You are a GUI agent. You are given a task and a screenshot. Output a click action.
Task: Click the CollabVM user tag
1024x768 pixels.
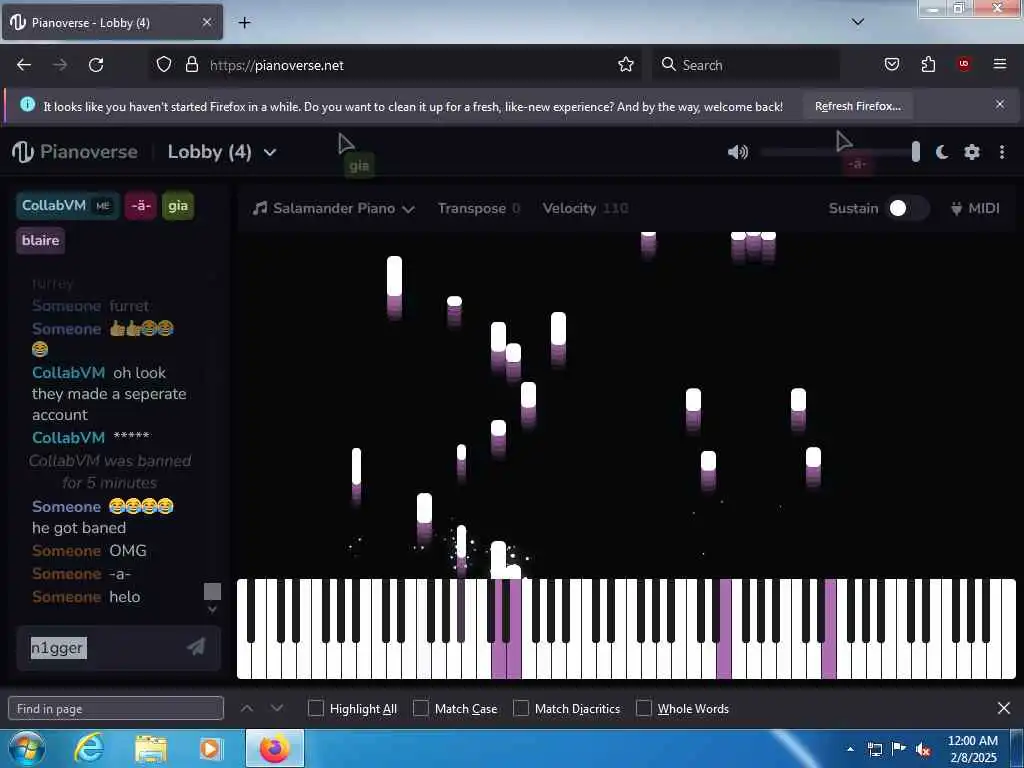[67, 206]
